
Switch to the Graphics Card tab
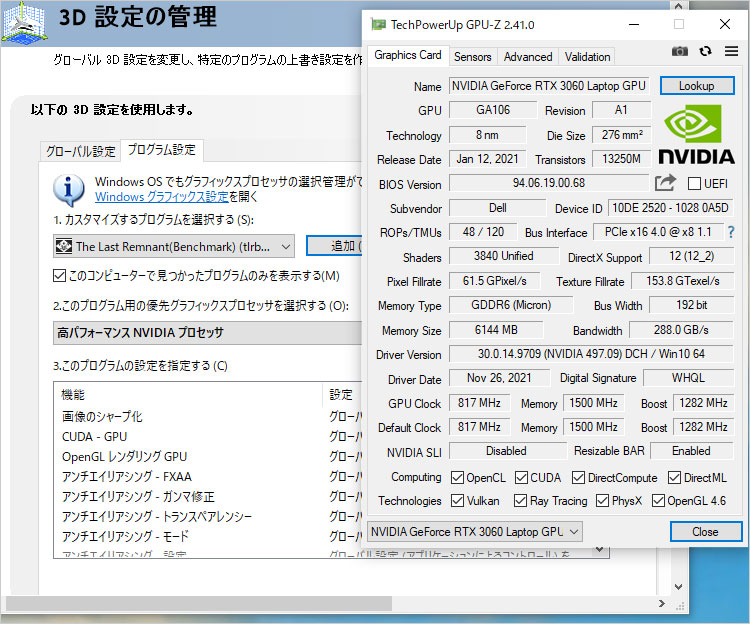point(408,55)
